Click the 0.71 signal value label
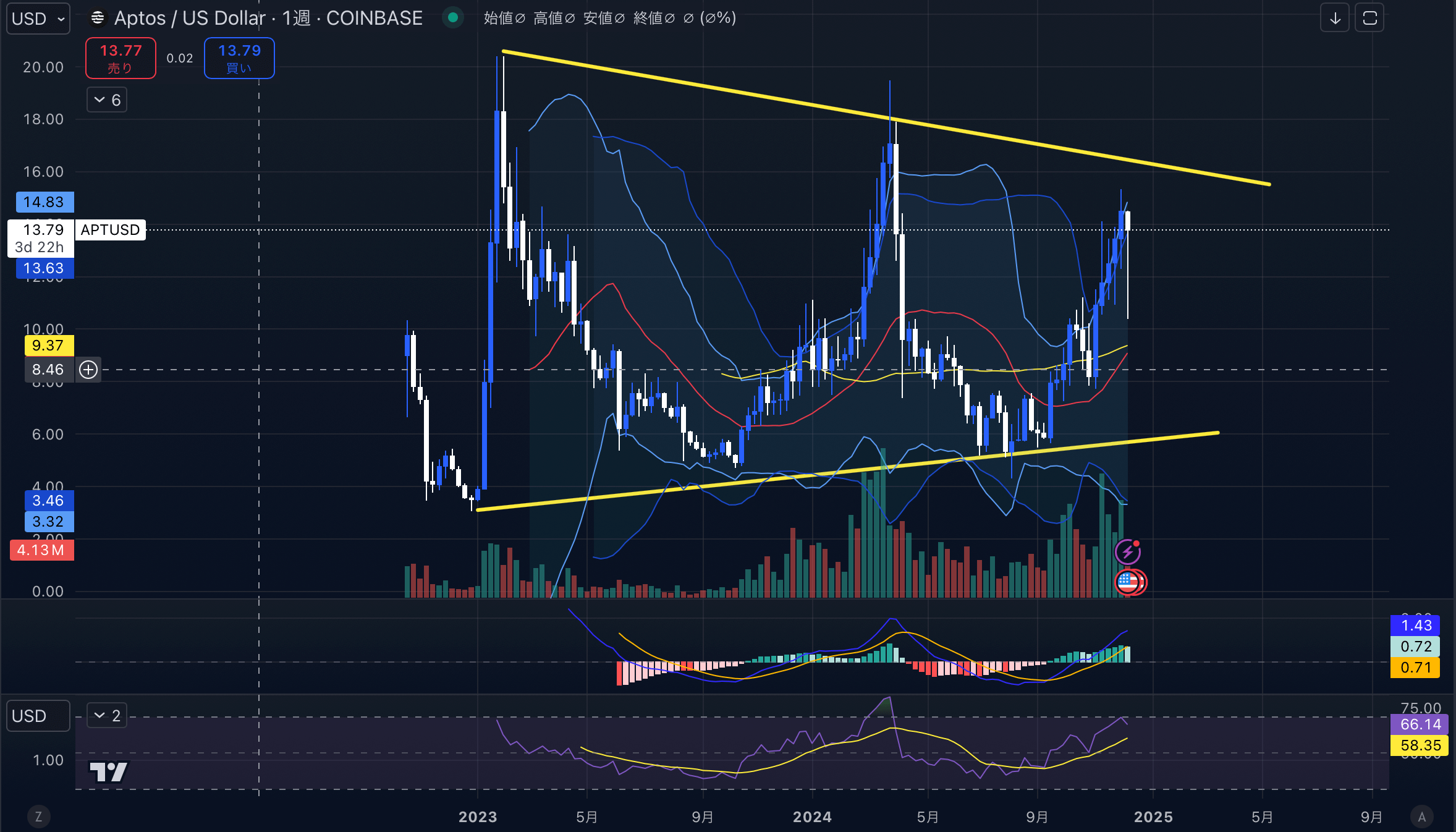Viewport: 1456px width, 832px height. (x=1415, y=668)
